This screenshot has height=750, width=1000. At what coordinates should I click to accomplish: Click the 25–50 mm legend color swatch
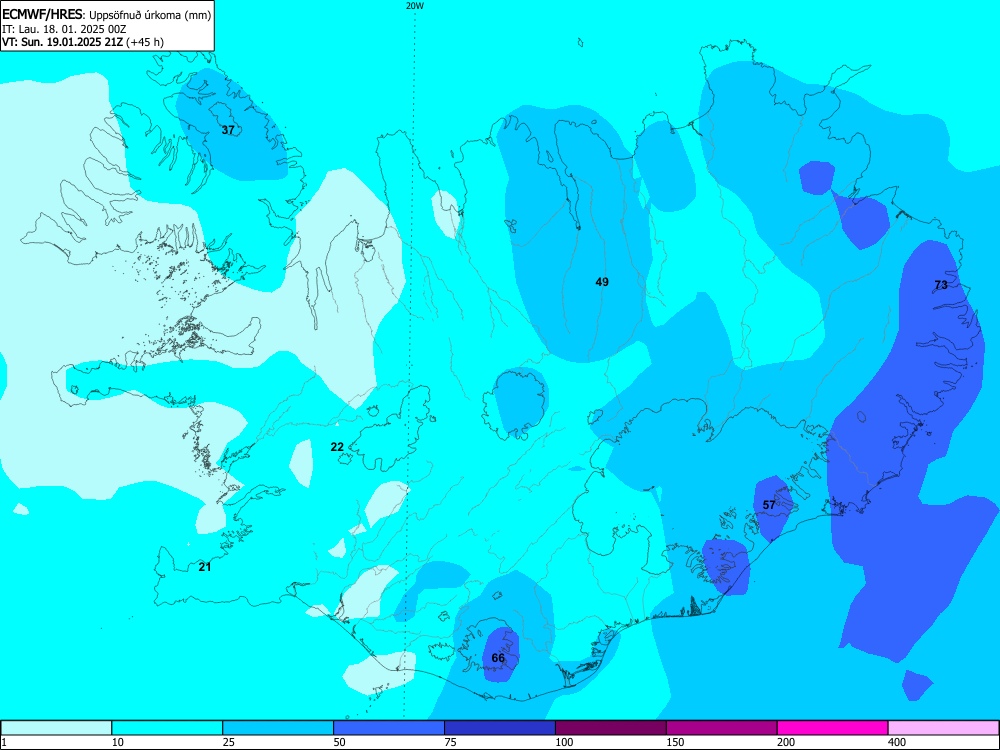(x=278, y=728)
